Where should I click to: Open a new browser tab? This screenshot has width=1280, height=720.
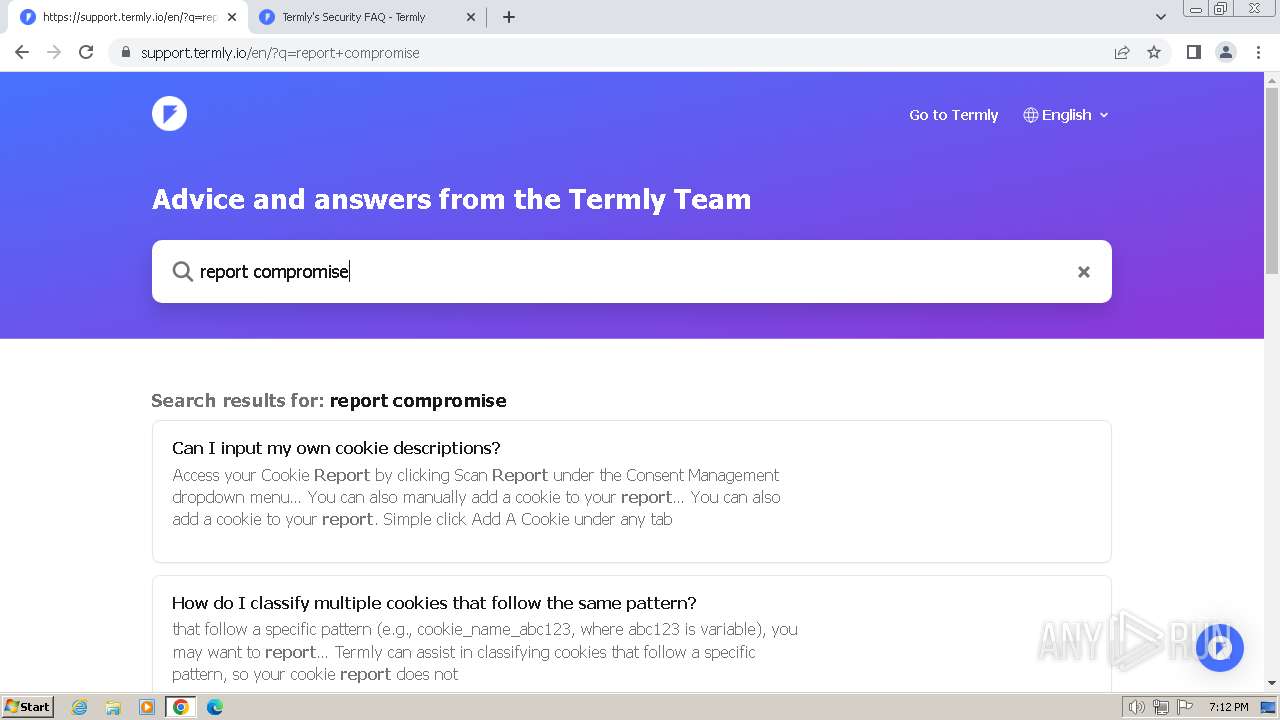click(x=509, y=17)
